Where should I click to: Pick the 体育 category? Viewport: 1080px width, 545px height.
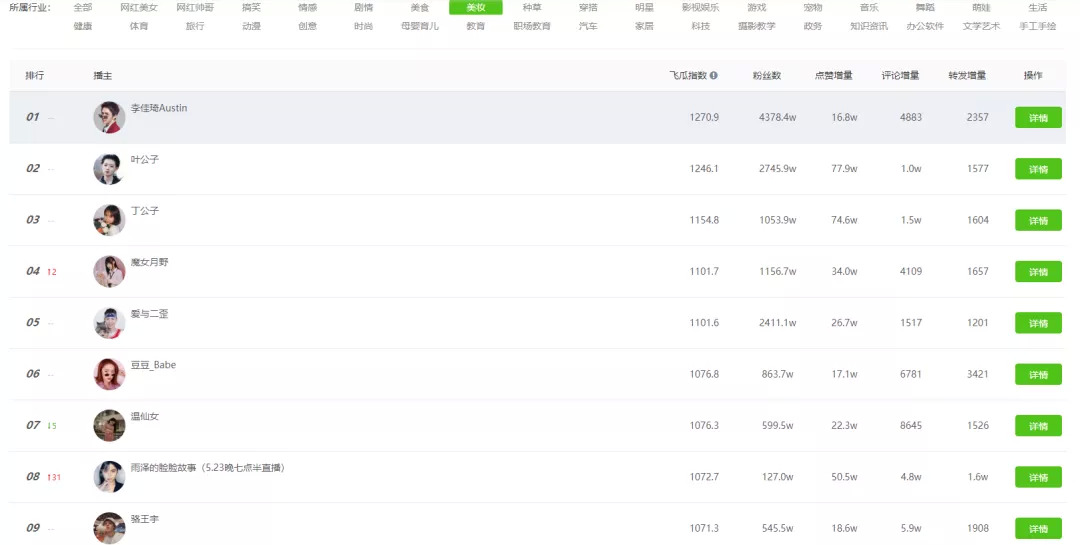pyautogui.click(x=138, y=26)
